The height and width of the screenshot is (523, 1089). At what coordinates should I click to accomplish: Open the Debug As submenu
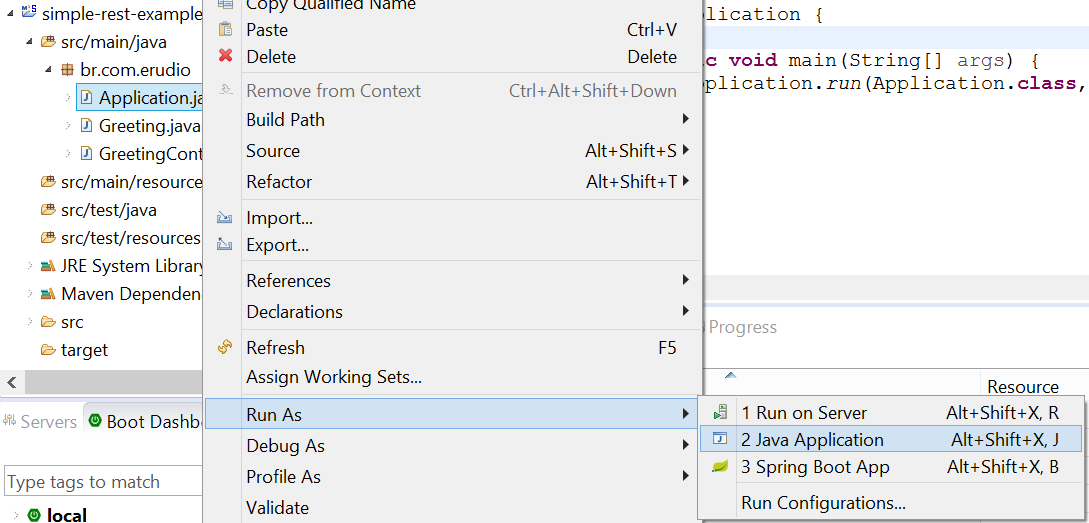285,446
